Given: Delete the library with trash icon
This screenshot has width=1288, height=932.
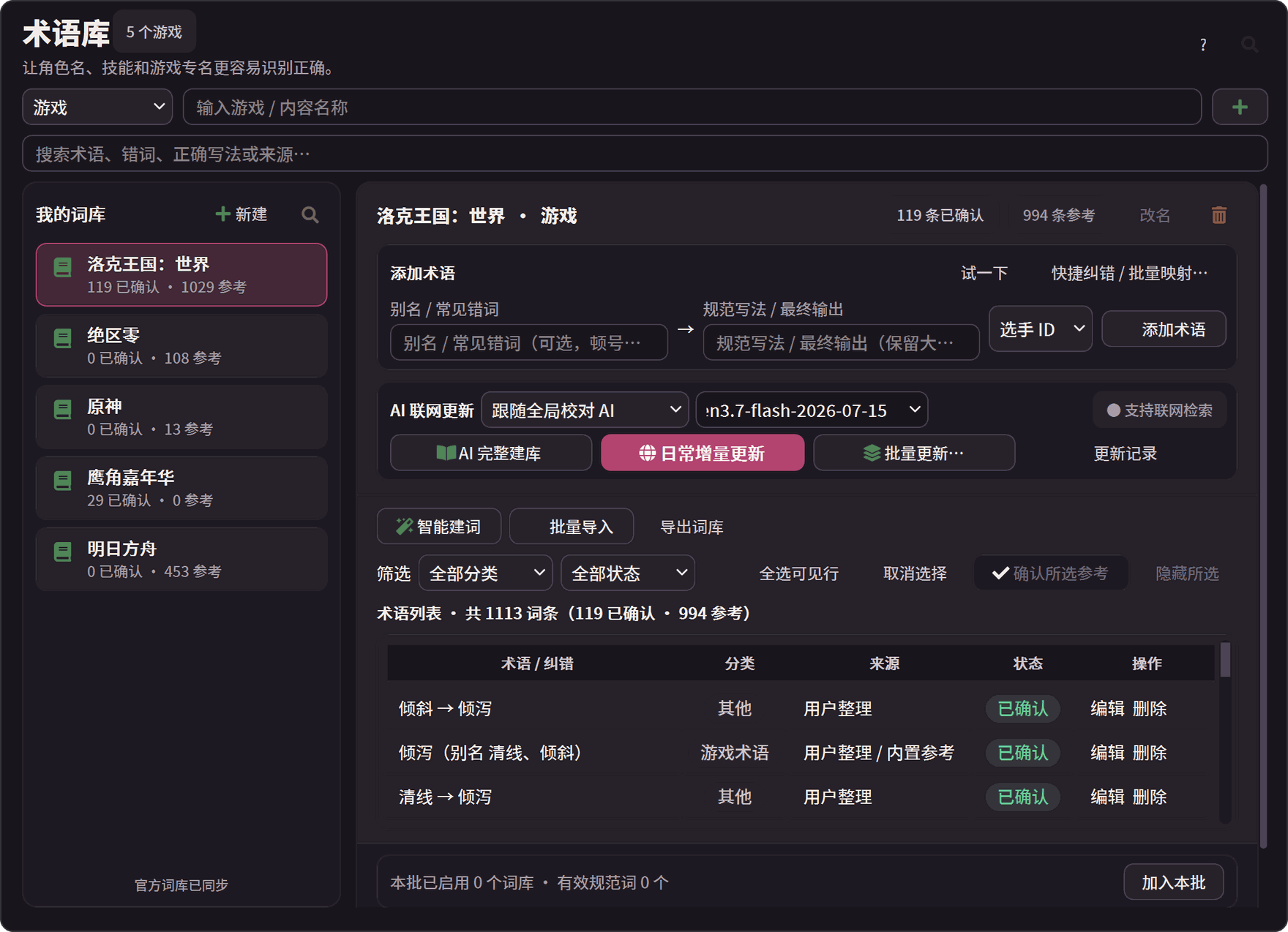Looking at the screenshot, I should [x=1219, y=215].
